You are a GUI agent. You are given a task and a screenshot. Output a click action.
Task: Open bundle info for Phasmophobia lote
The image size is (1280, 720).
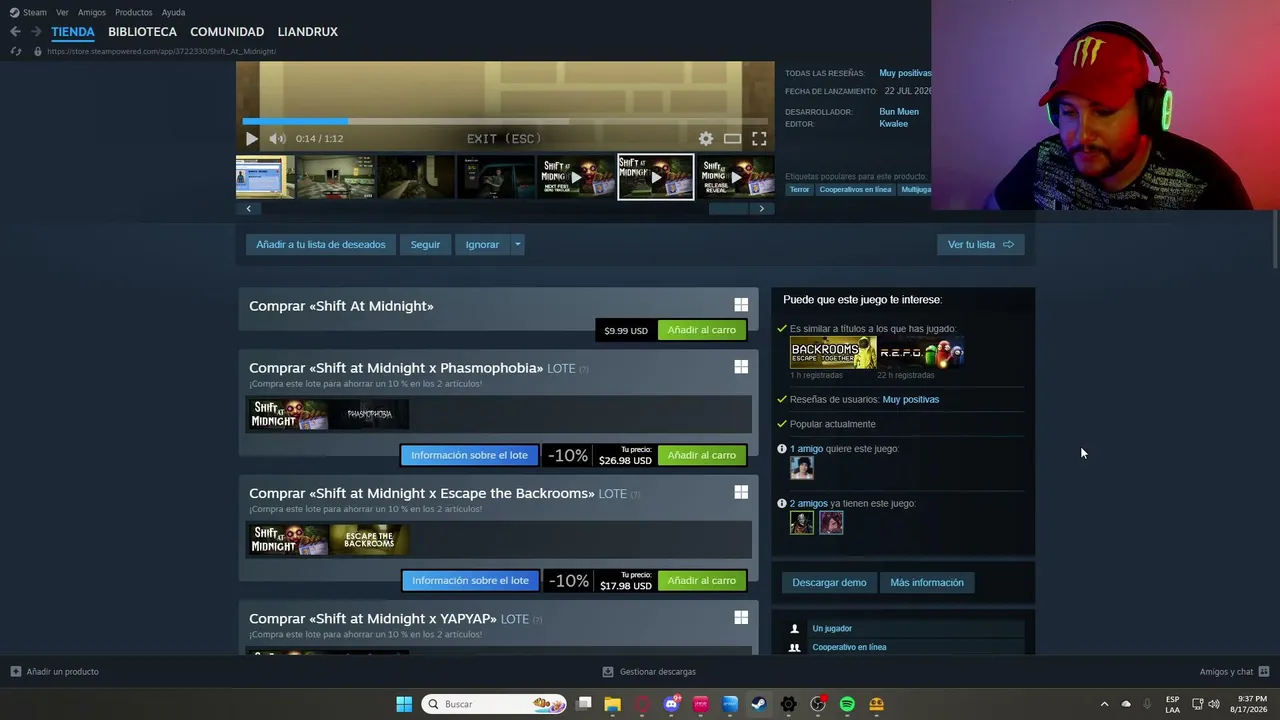click(x=469, y=455)
